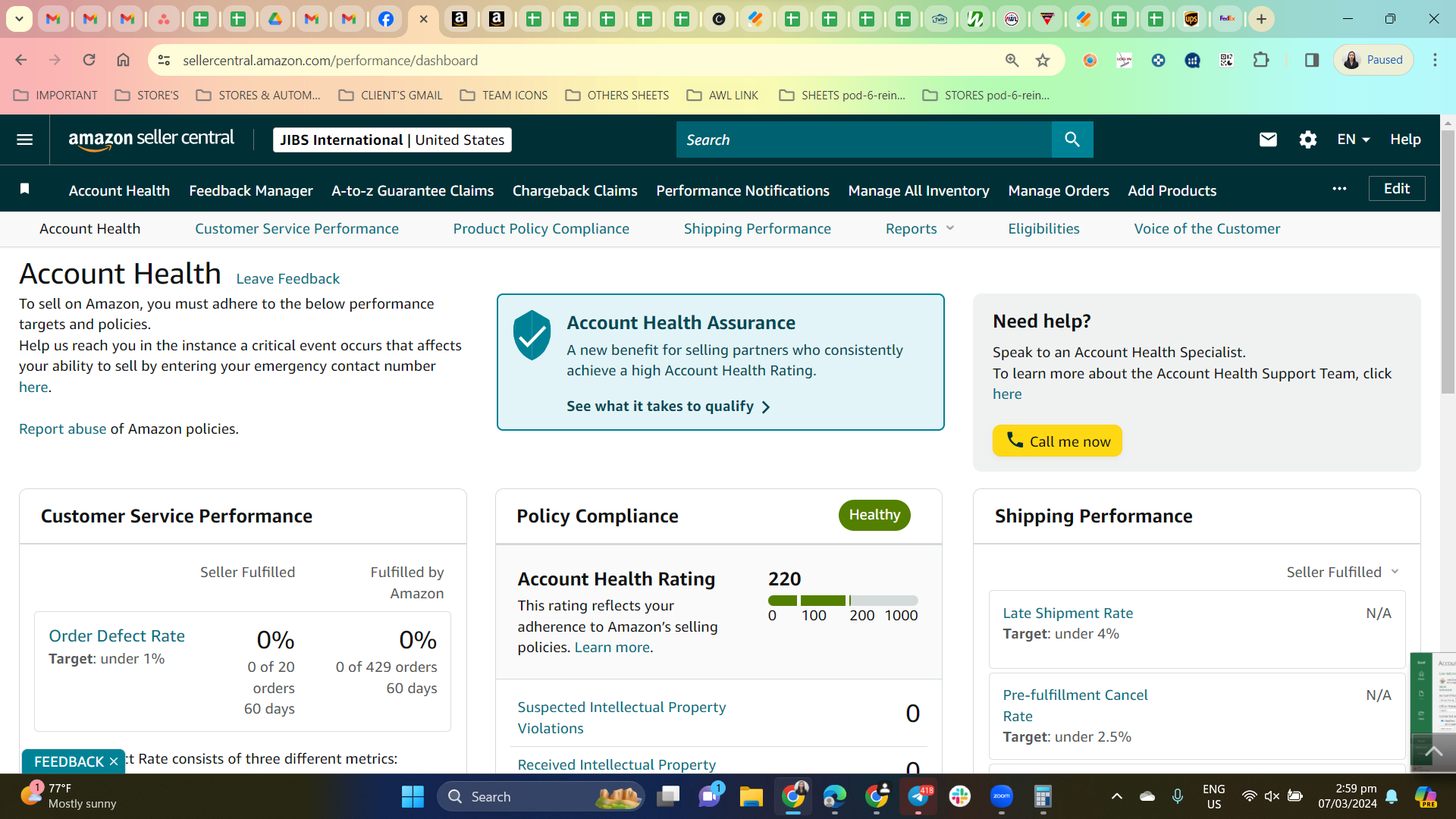Open the Feedback Manager menu item
Image resolution: width=1456 pixels, height=819 pixels.
click(251, 190)
